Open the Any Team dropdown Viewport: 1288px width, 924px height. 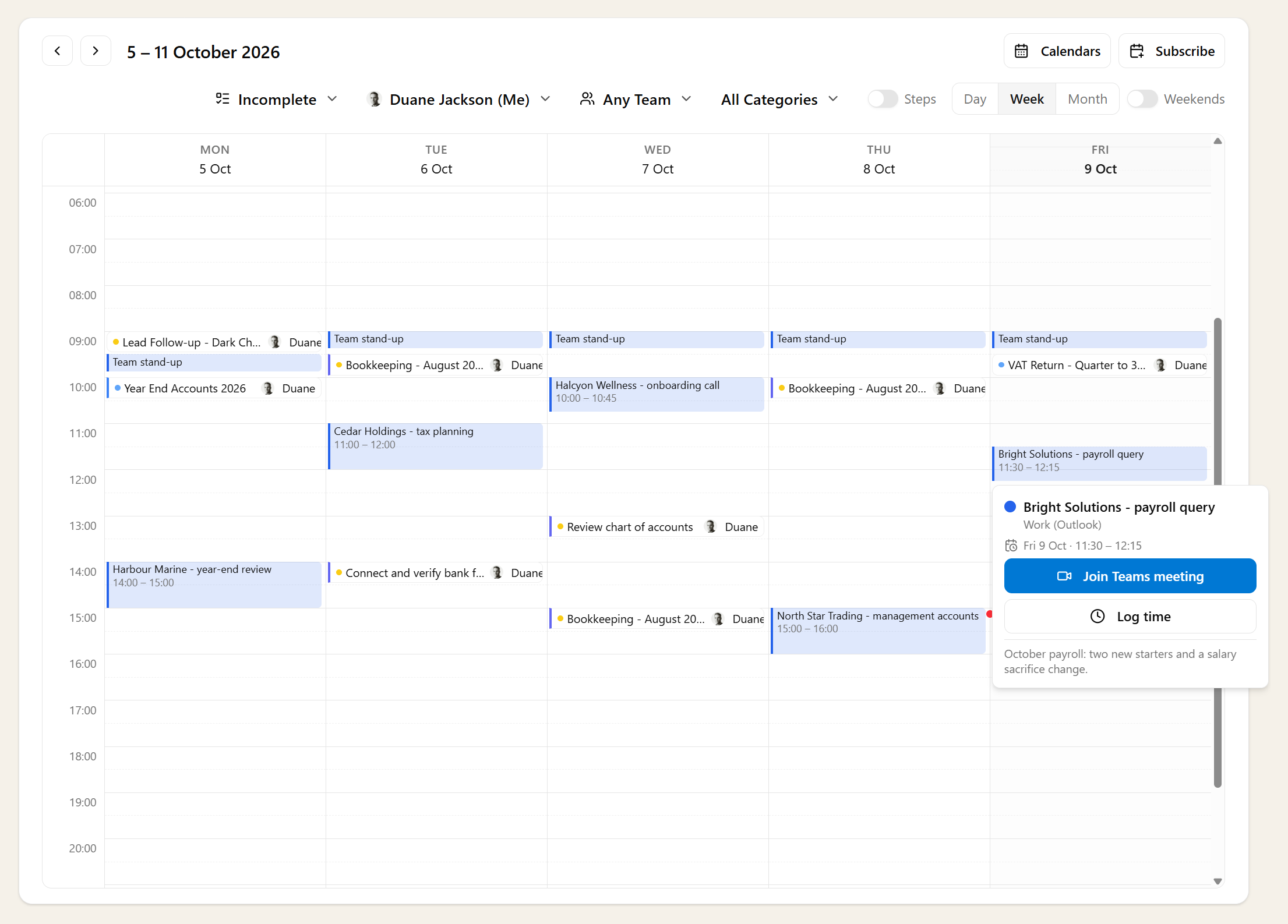(636, 99)
